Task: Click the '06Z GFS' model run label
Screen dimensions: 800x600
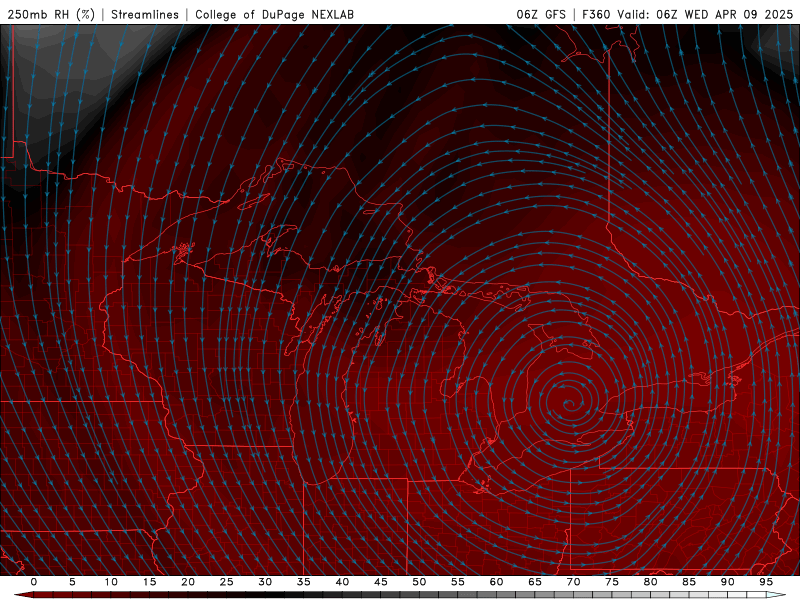Action: point(541,14)
